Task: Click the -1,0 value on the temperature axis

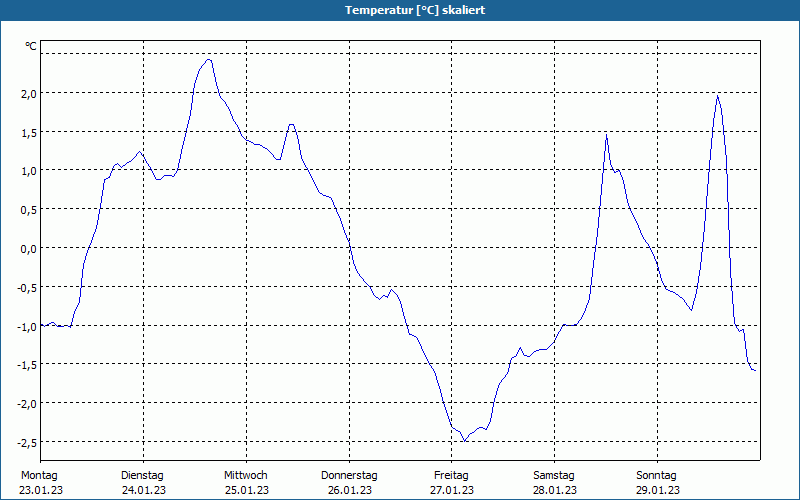Action: [x=27, y=326]
